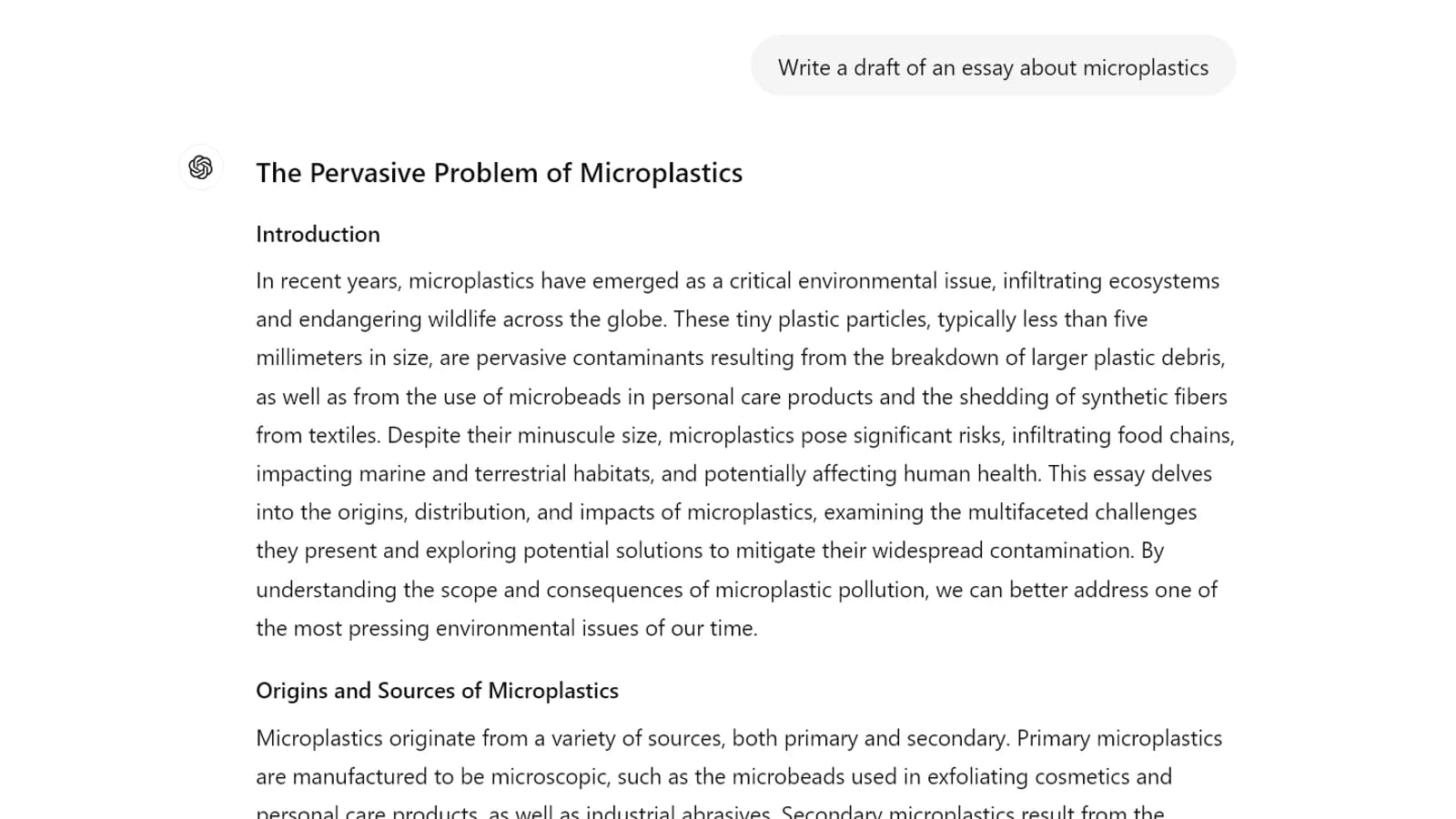Click the ChatGPT logo avatar icon
This screenshot has height=819, width=1456.
(201, 167)
